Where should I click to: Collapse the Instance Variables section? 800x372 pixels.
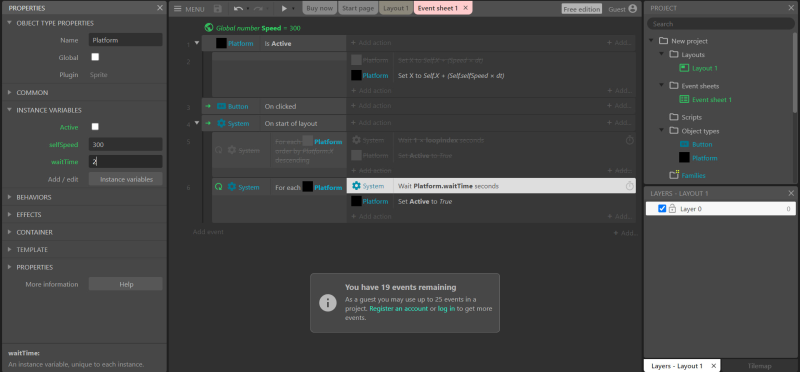coord(9,110)
